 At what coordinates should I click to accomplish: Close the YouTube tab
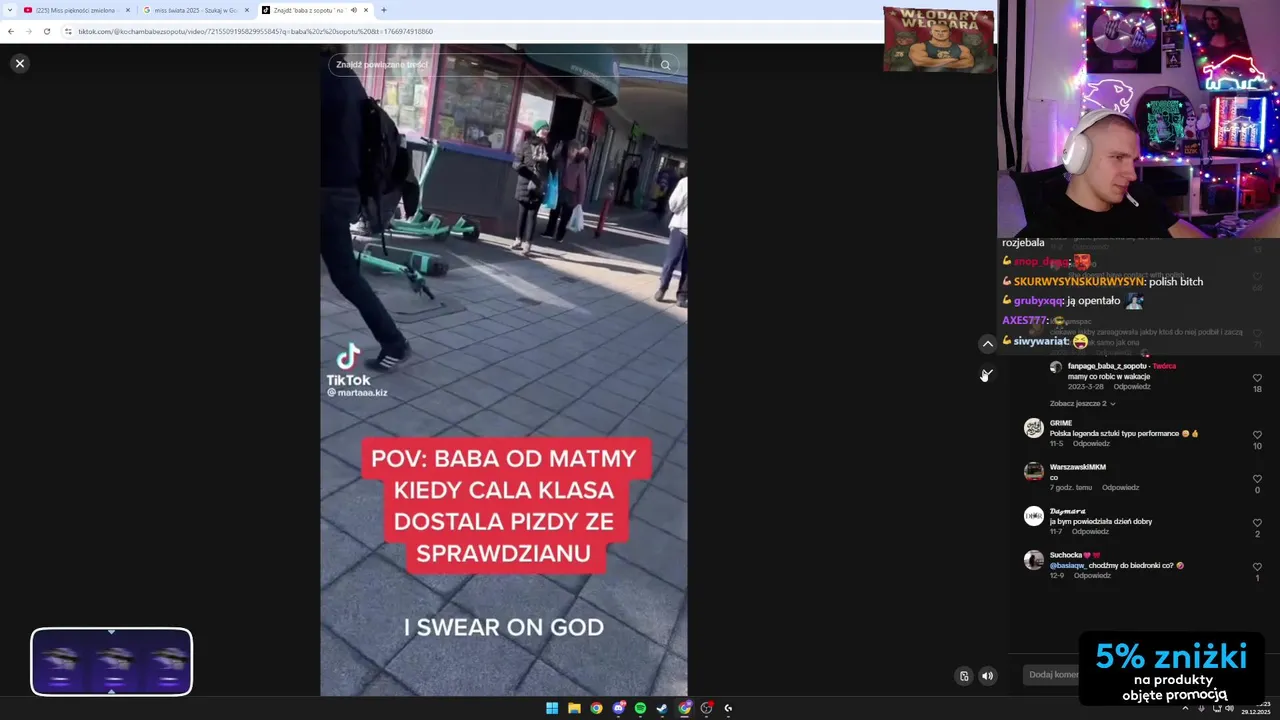(128, 10)
